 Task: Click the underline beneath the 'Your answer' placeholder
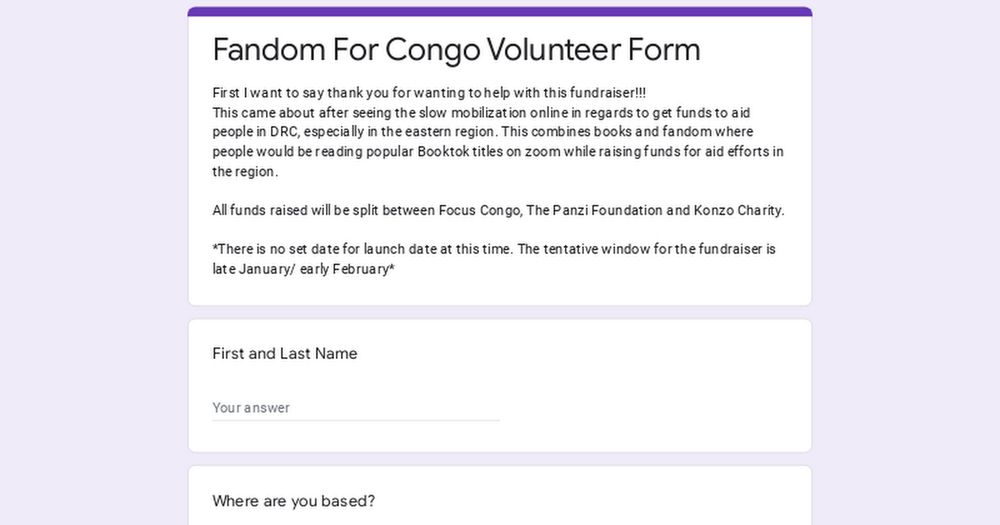(x=356, y=421)
